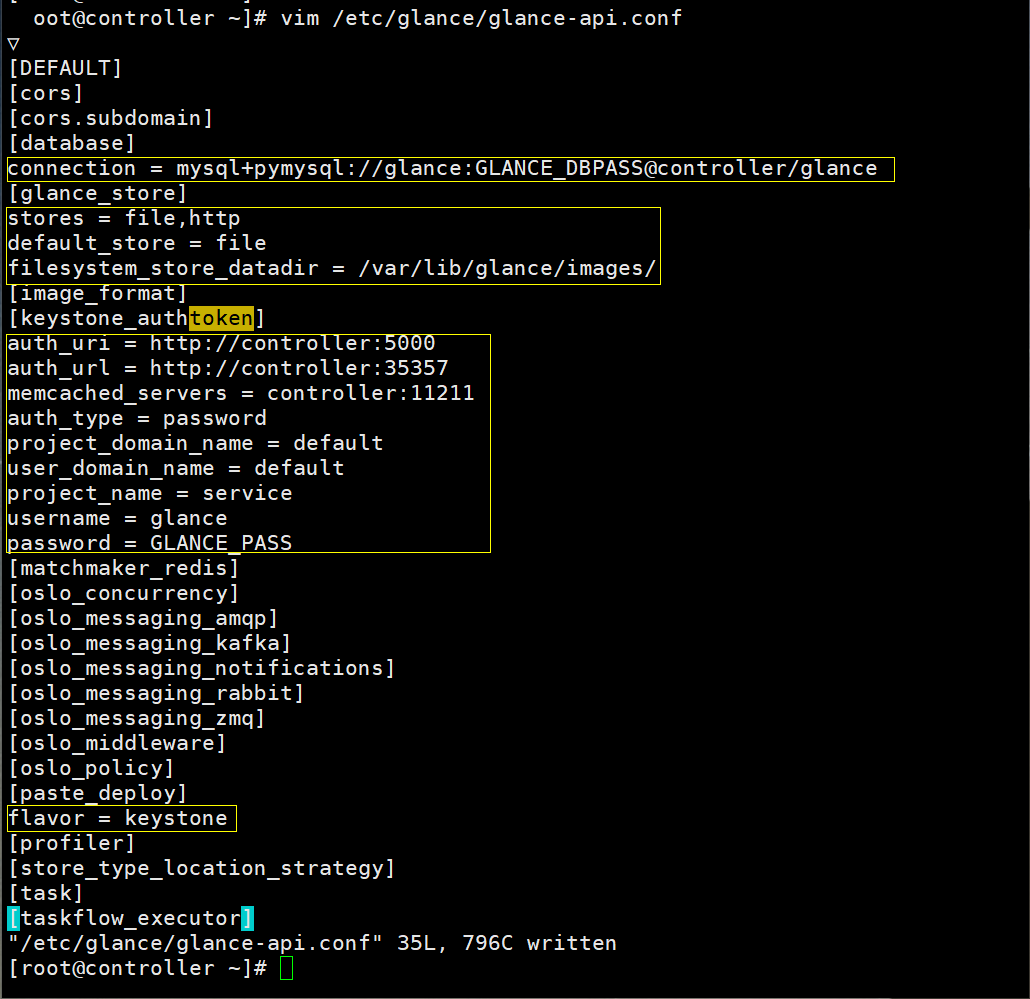Click the [oslo_messaging_amqp] section line
Image resolution: width=1030 pixels, height=999 pixels.
(x=143, y=618)
